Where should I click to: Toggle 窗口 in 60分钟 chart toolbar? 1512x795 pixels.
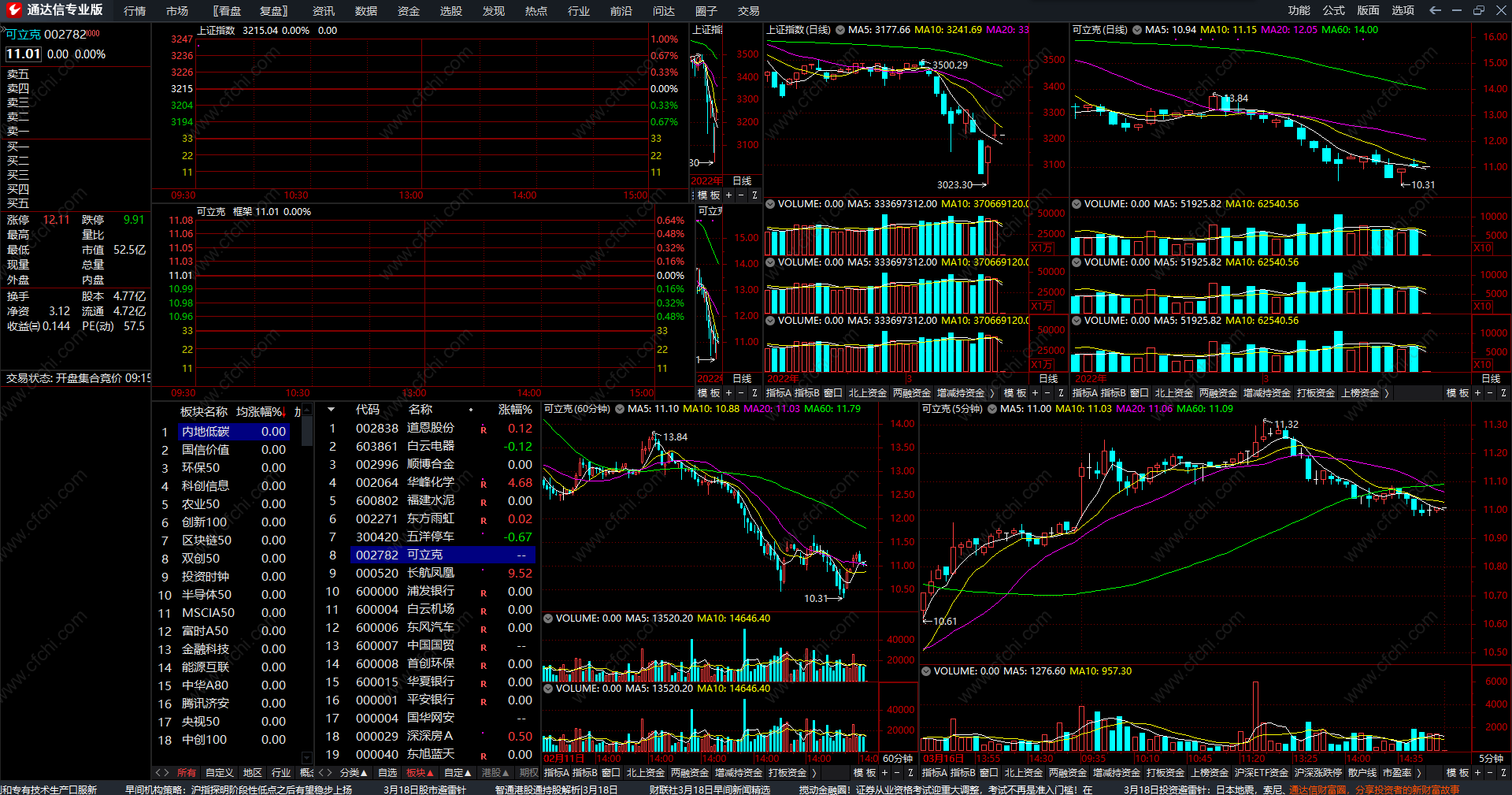point(611,773)
